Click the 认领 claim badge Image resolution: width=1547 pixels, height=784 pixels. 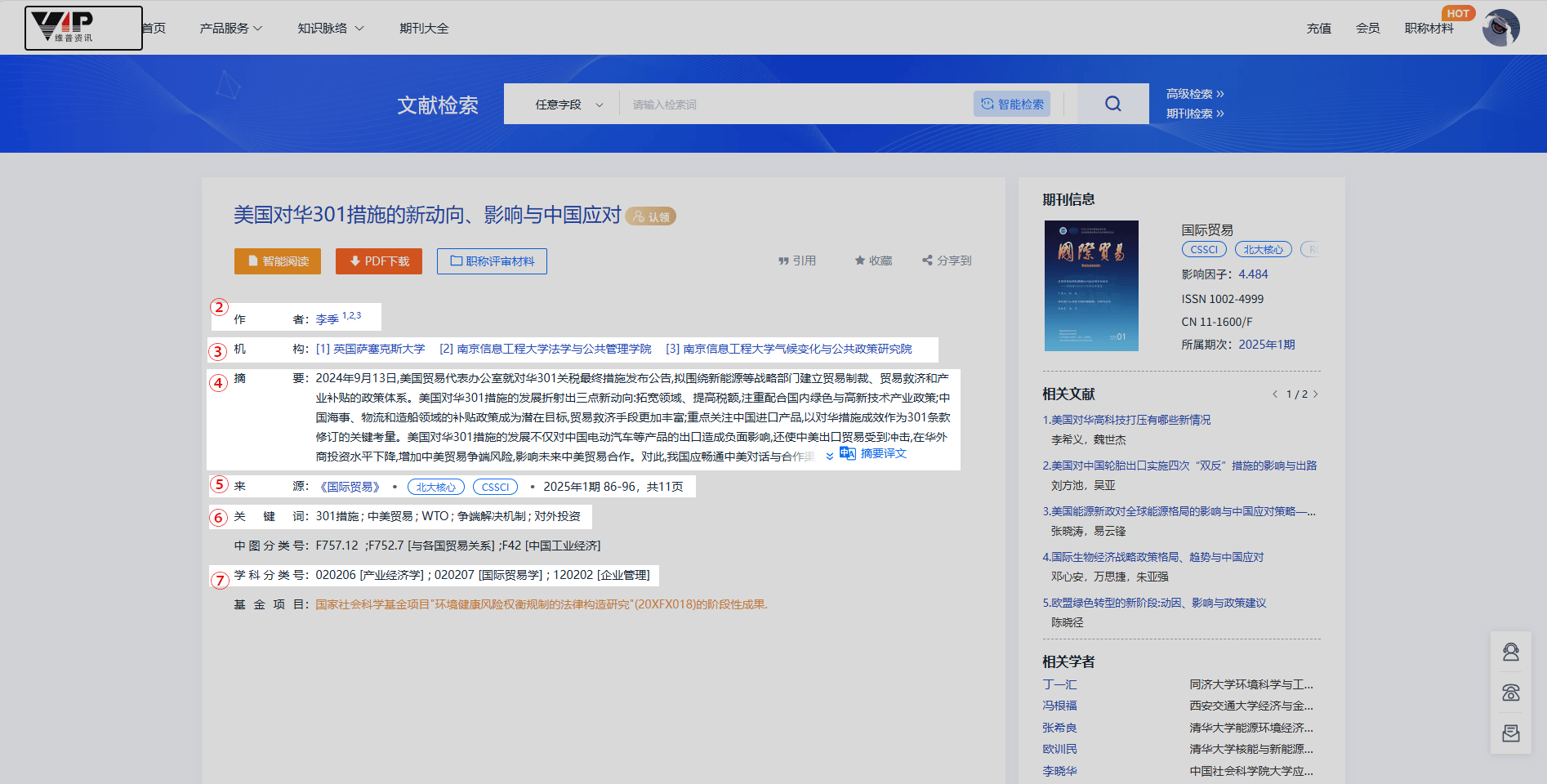(651, 216)
